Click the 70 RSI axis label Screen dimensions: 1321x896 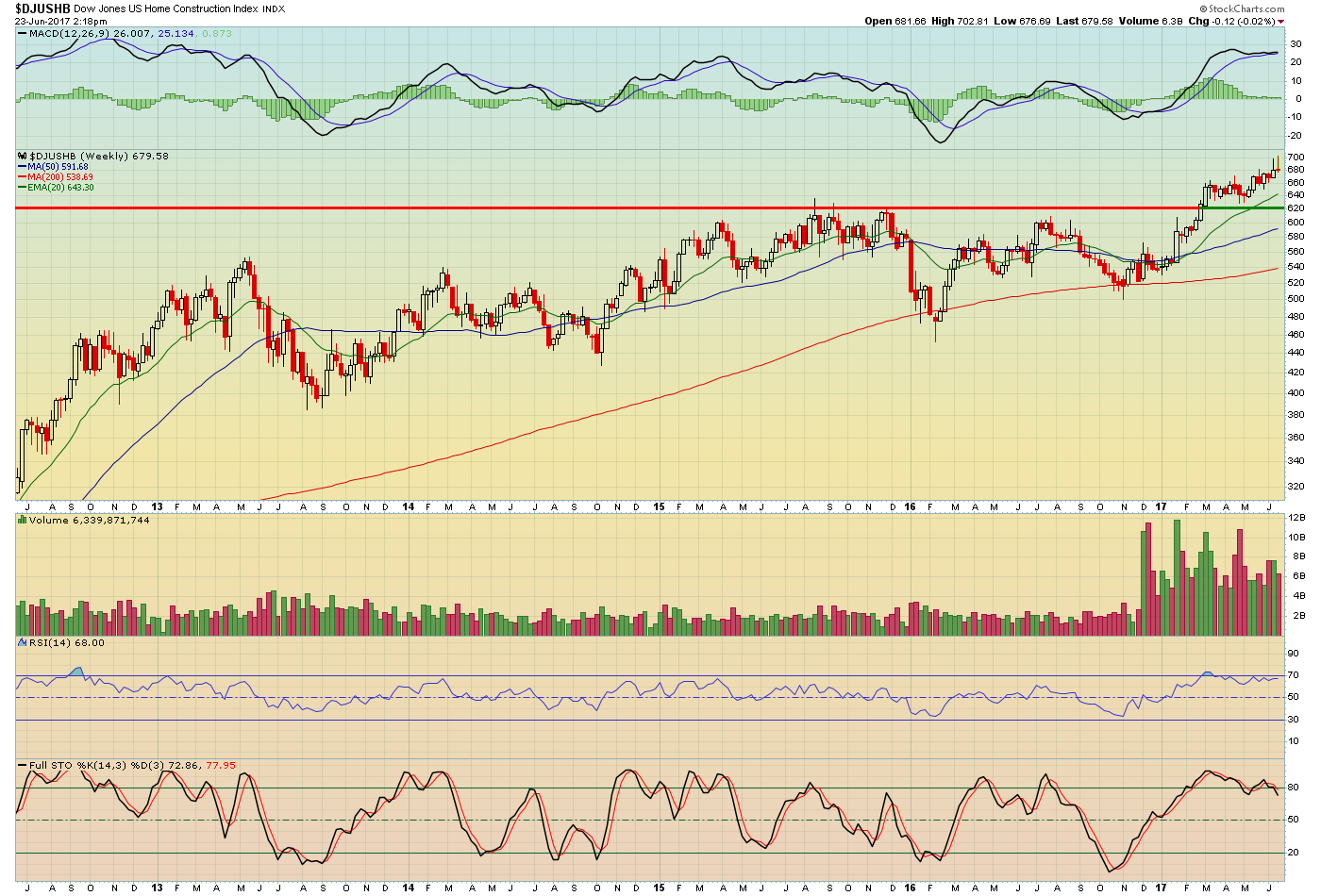[x=1293, y=675]
